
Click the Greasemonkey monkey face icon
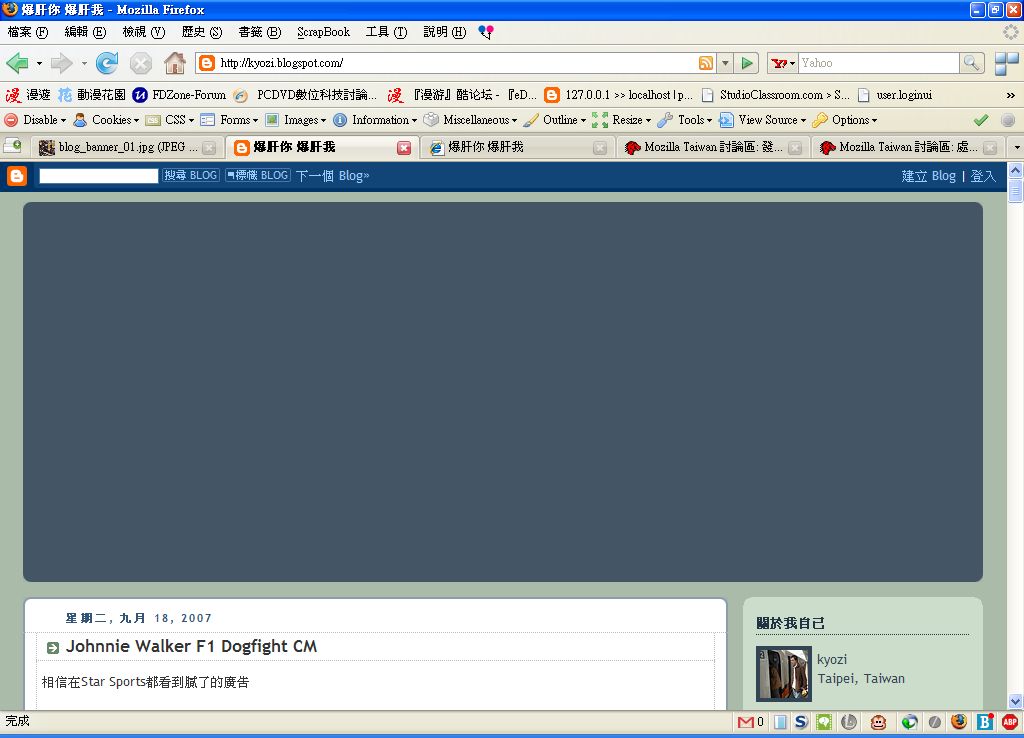pos(878,722)
